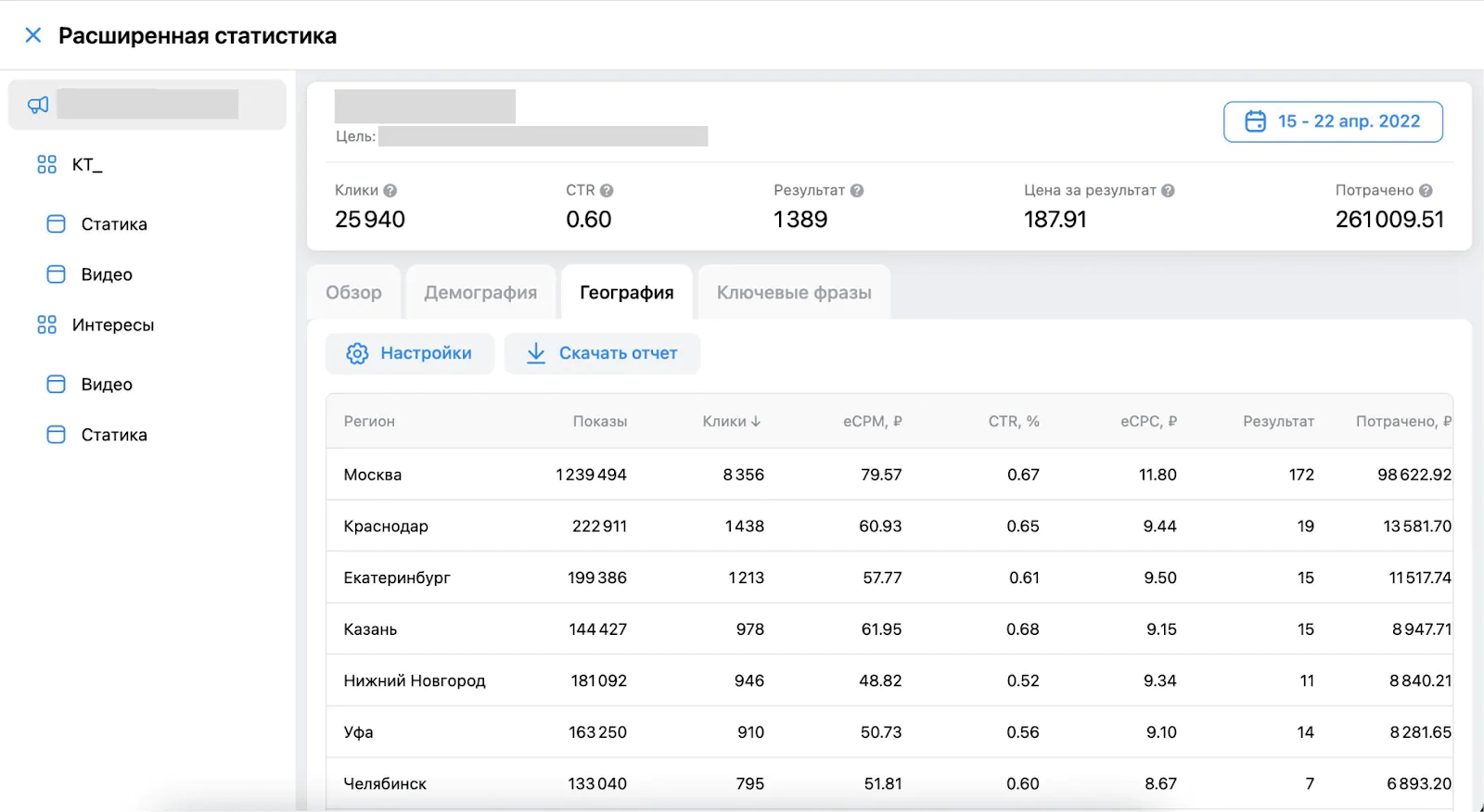The height and width of the screenshot is (812, 1484).
Task: Select Статика ad under KT_ group
Action: click(113, 224)
